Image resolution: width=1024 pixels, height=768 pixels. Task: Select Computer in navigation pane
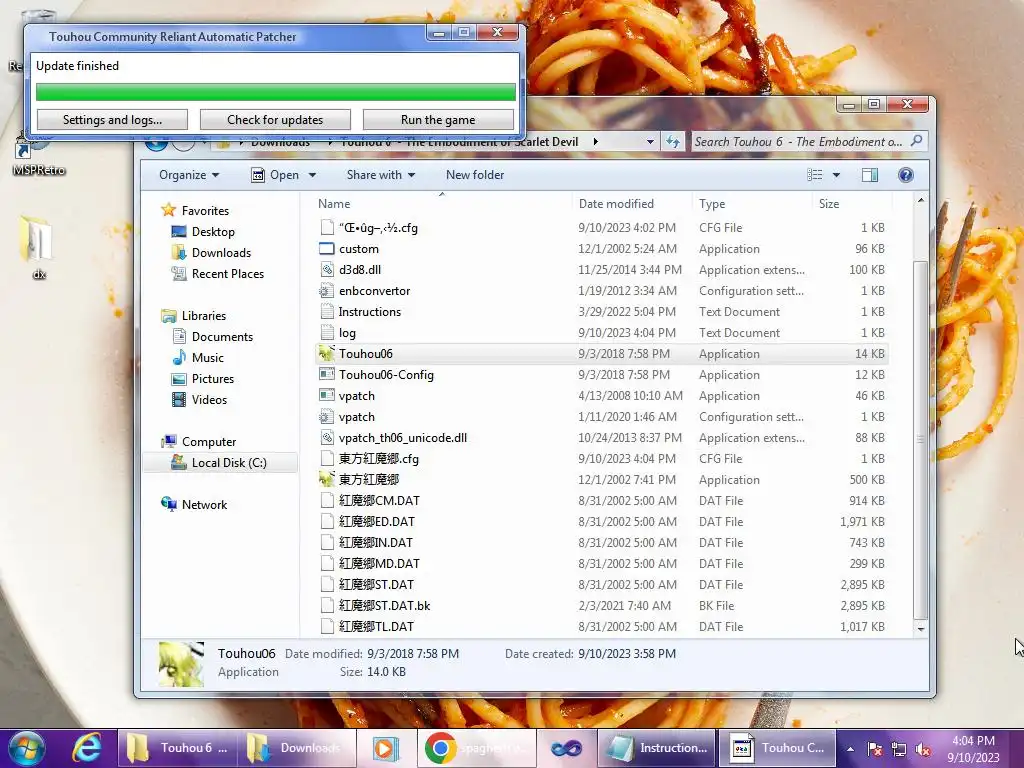[209, 441]
